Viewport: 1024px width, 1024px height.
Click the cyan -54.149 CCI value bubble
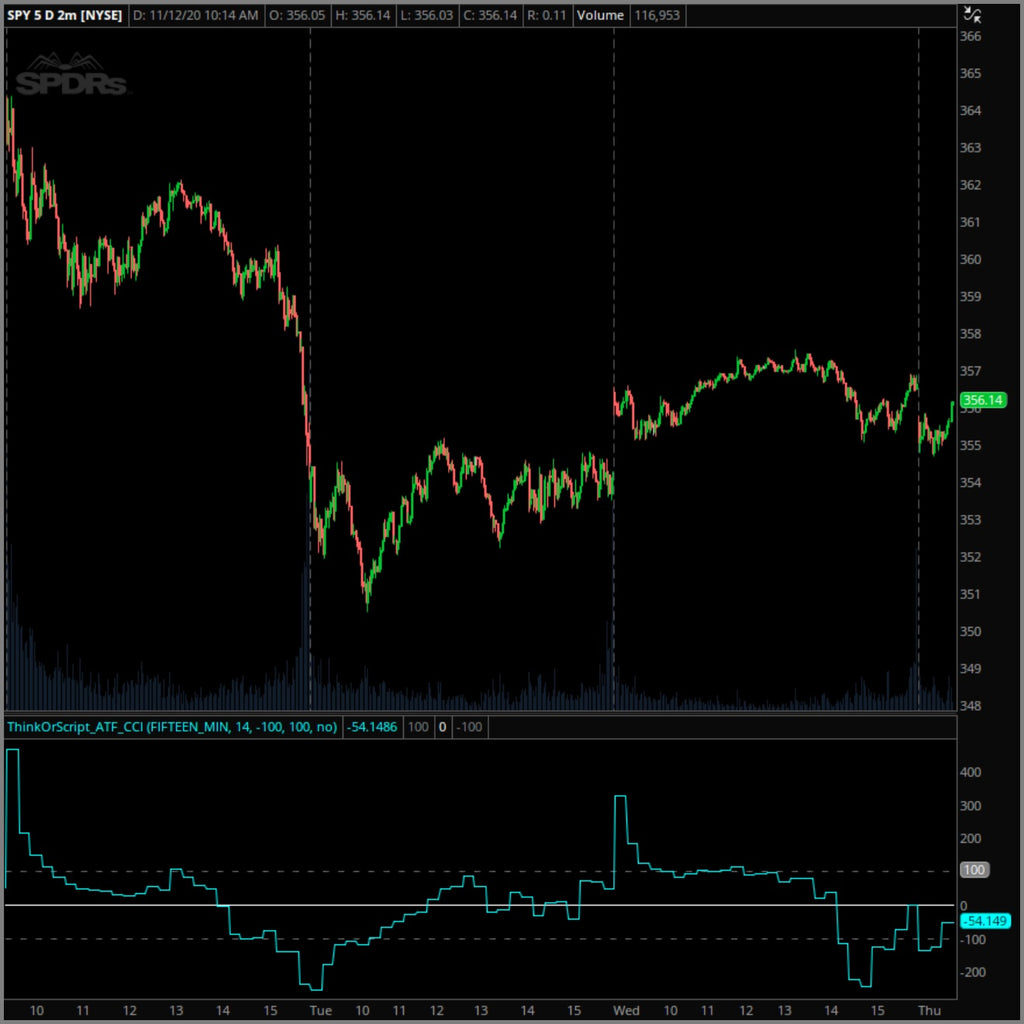(x=986, y=921)
